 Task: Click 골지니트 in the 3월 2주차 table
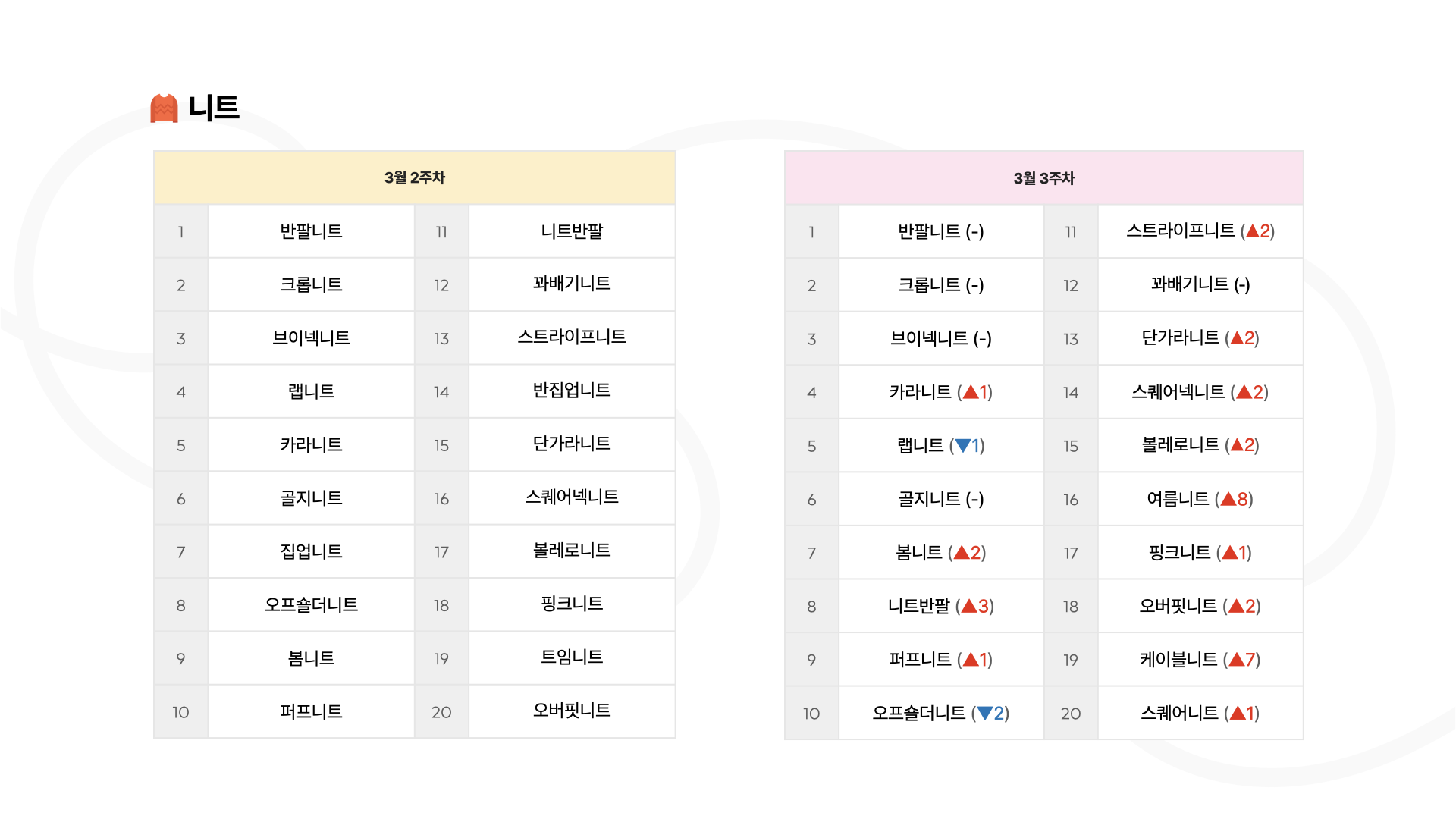[311, 498]
